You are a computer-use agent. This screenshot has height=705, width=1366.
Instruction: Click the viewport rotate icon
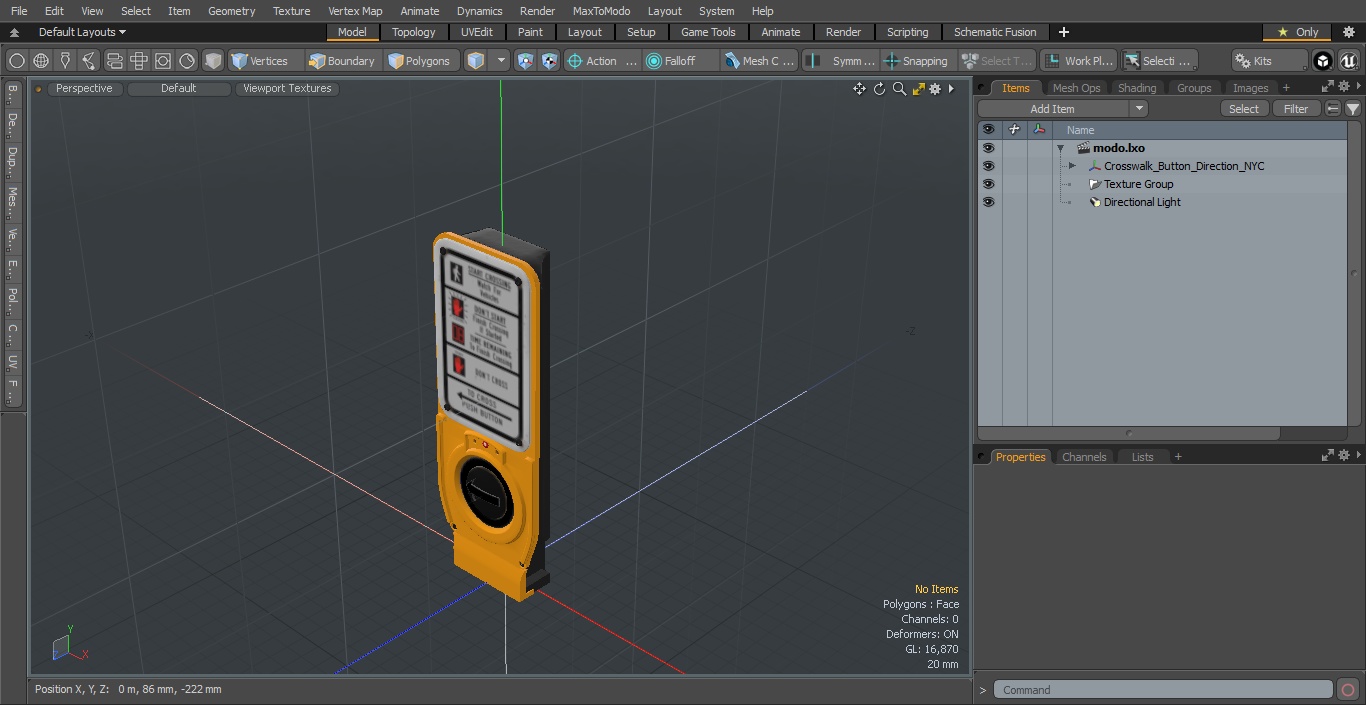879,89
